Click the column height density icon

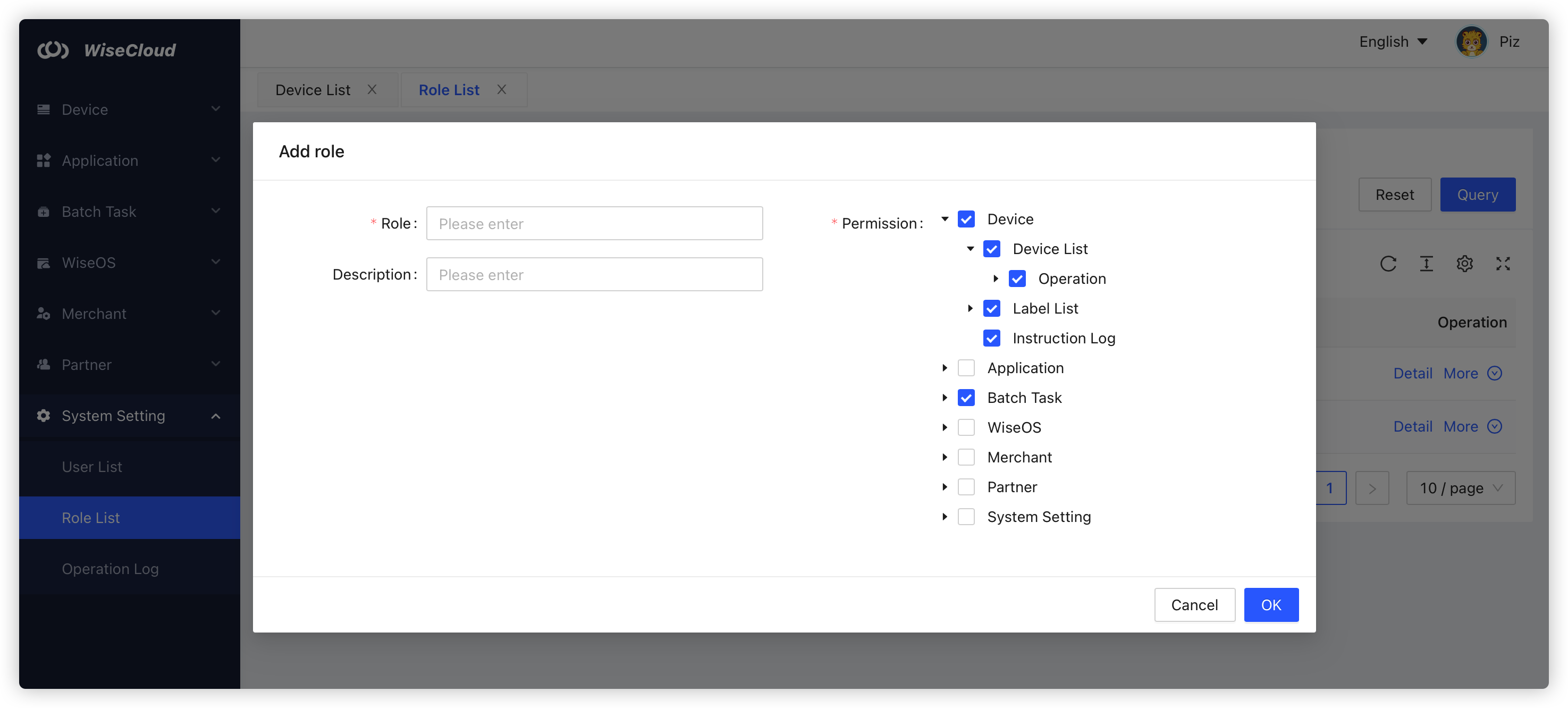[1426, 264]
